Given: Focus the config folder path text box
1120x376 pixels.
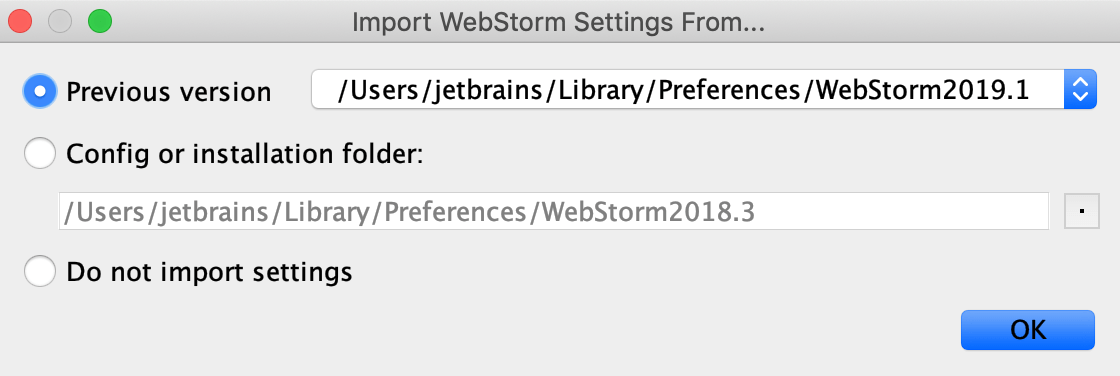Looking at the screenshot, I should click(554, 211).
